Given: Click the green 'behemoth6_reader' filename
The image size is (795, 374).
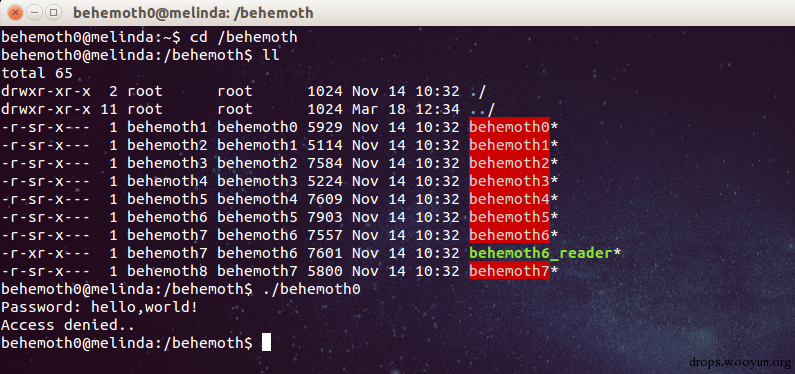Looking at the screenshot, I should point(541,253).
